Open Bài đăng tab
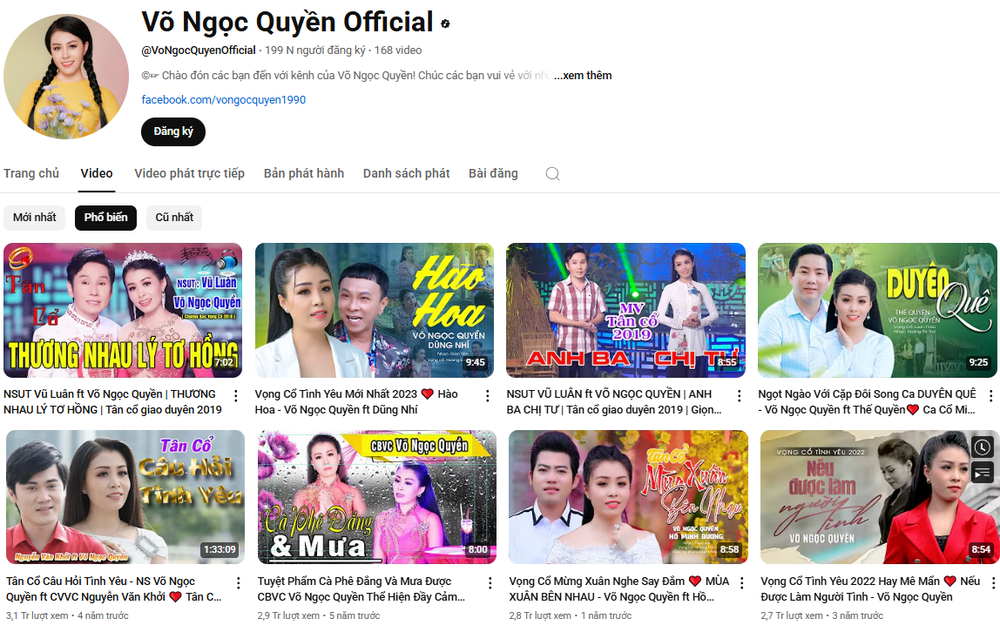The image size is (1000, 632). (493, 173)
